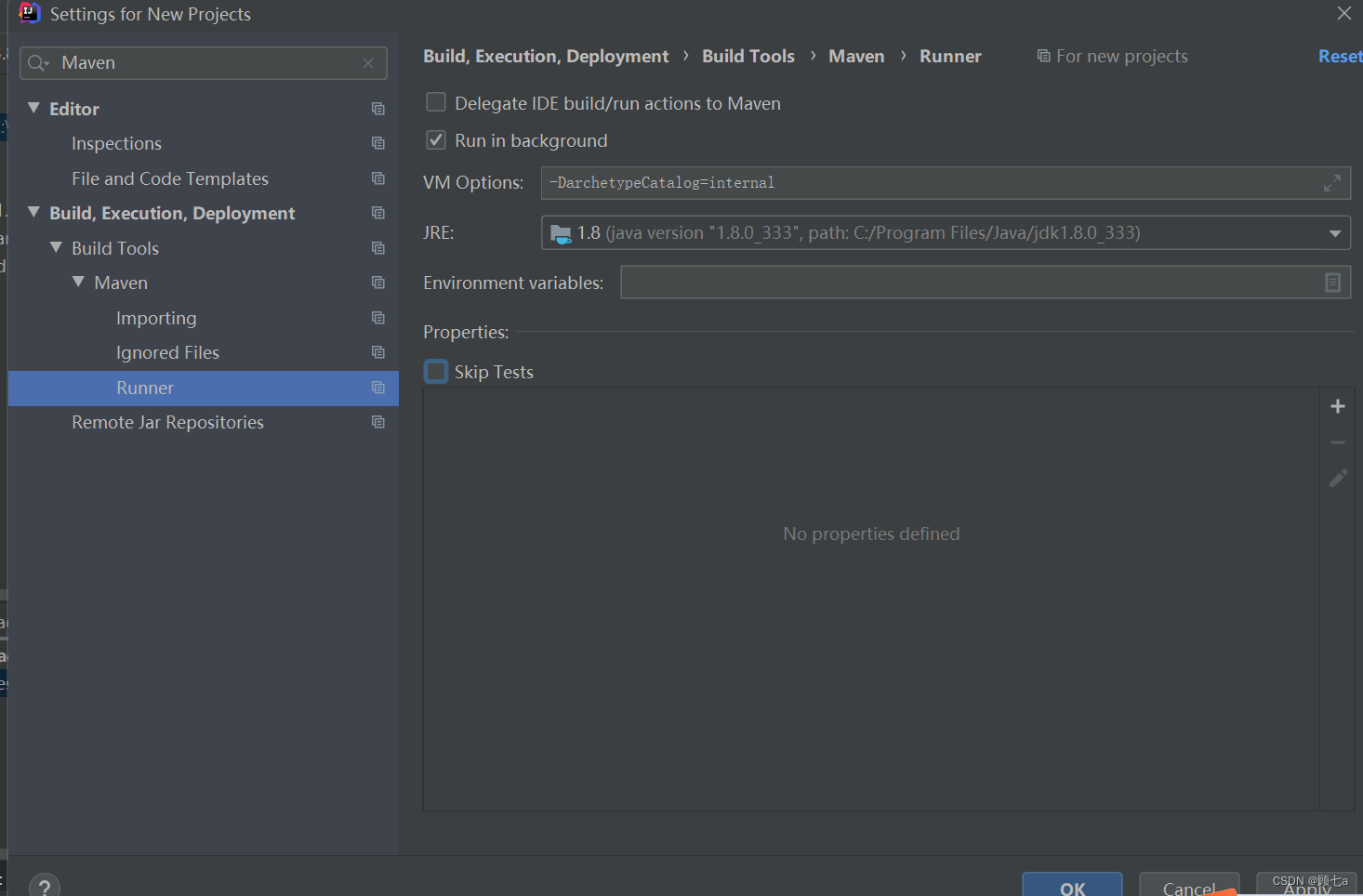The height and width of the screenshot is (896, 1363).
Task: Click the add property plus icon
Action: click(1337, 406)
